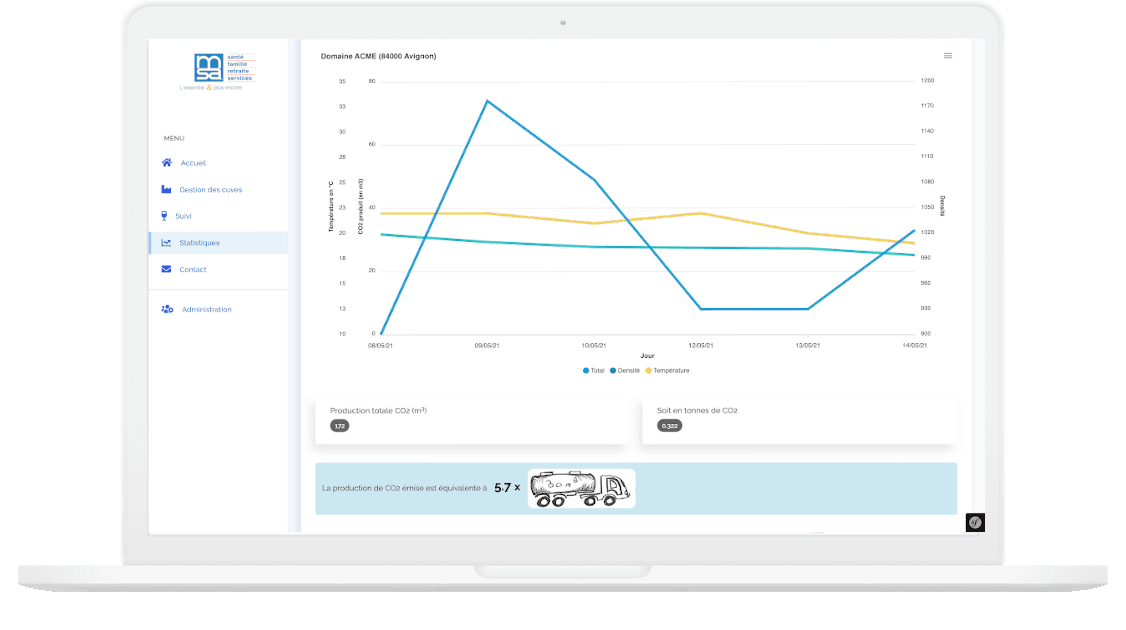Click the Administration users-cog icon
Image resolution: width=1126 pixels, height=630 pixels.
[167, 309]
